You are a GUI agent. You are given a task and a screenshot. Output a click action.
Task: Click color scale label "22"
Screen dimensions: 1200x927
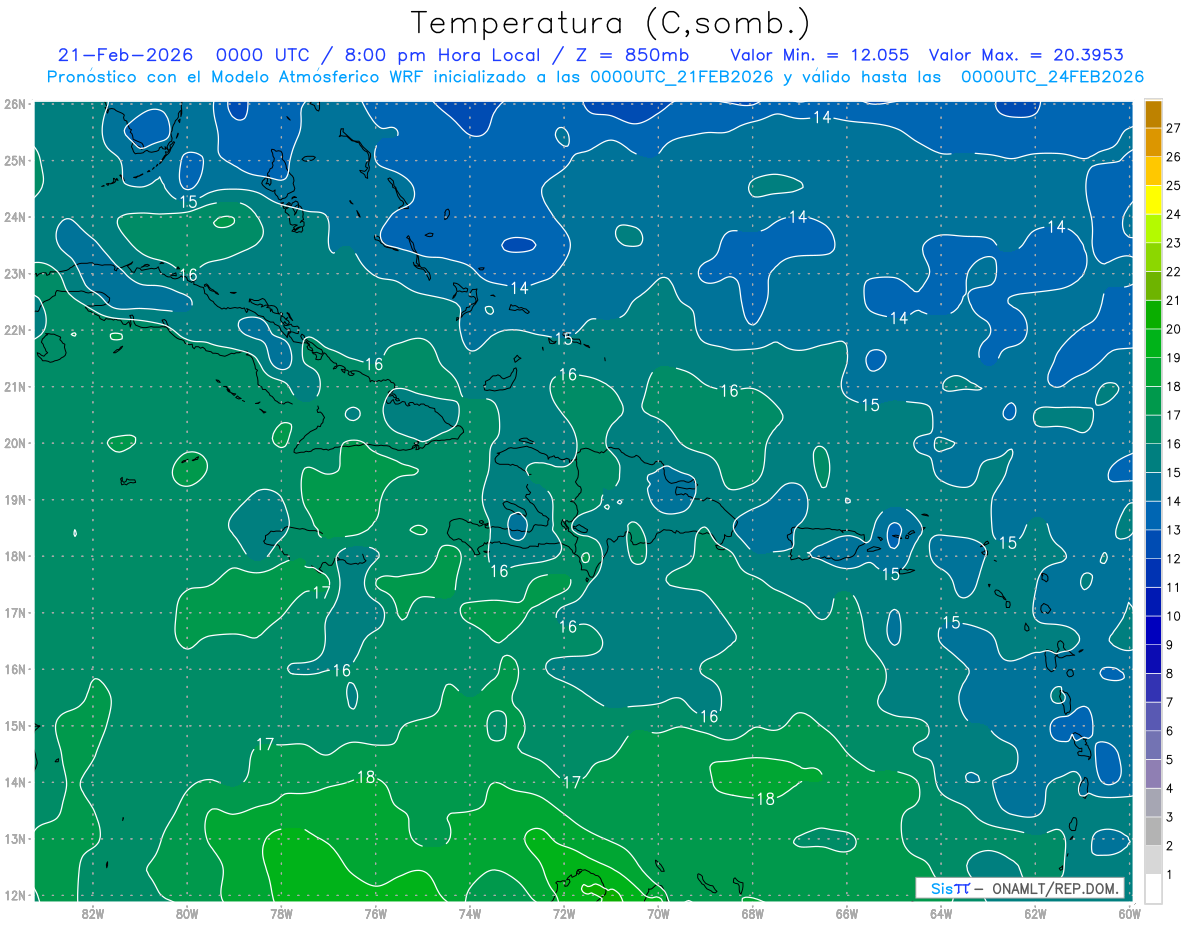(1174, 272)
